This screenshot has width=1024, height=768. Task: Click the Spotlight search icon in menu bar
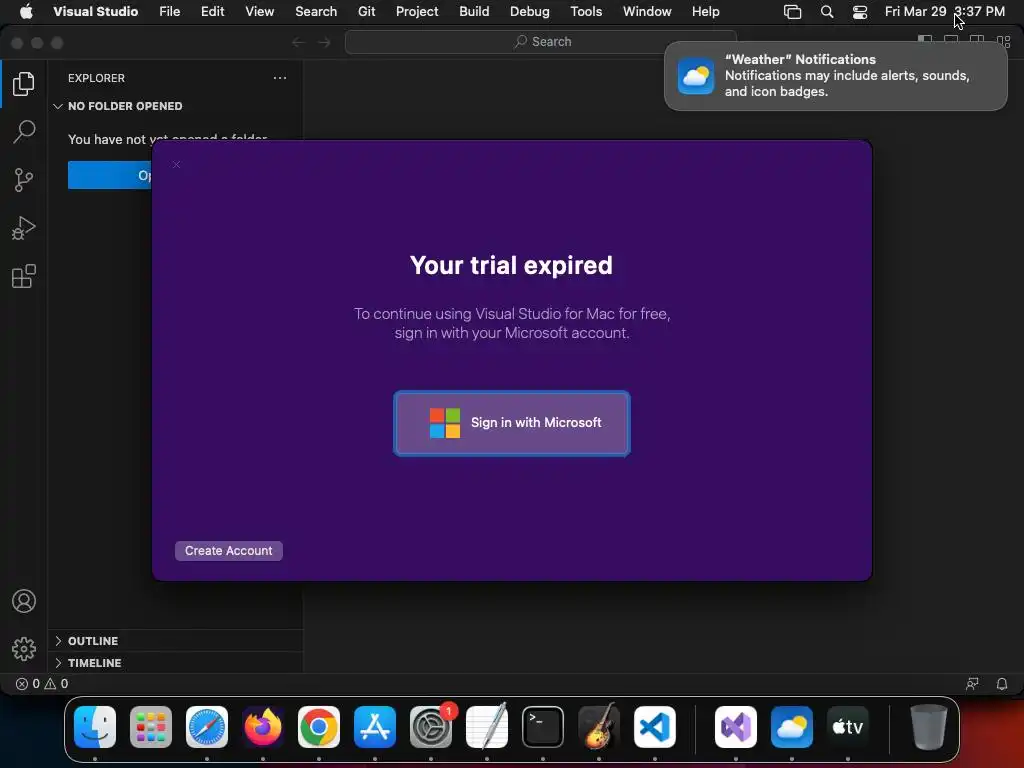pyautogui.click(x=827, y=12)
